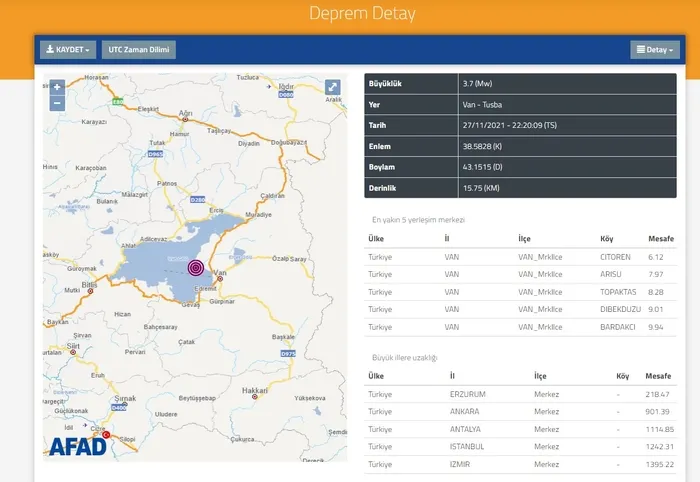
Task: Zoom in the map with plus button
Action: pyautogui.click(x=57, y=87)
